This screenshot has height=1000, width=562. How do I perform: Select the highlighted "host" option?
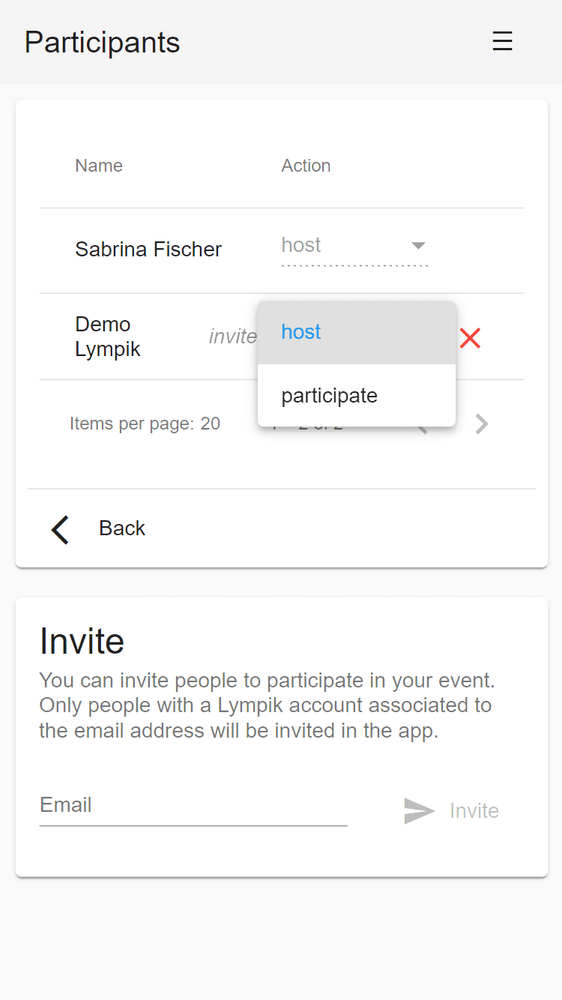(357, 332)
